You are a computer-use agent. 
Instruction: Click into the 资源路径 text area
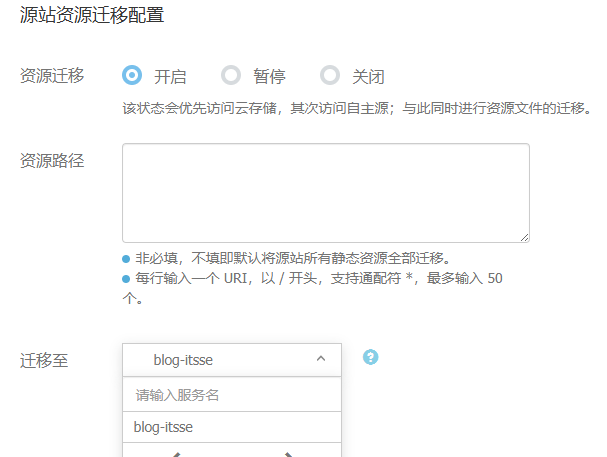point(326,193)
